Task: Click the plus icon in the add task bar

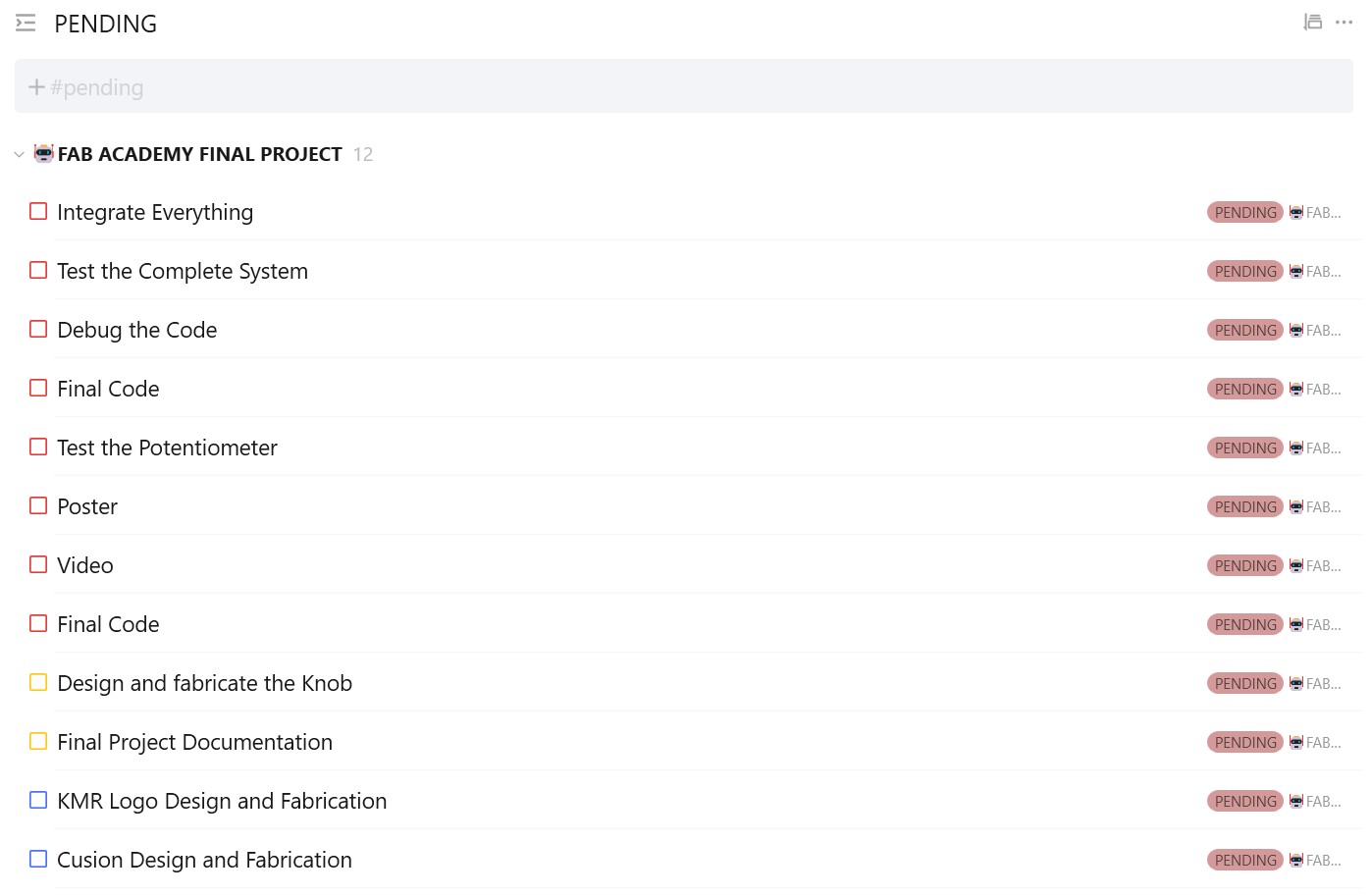Action: click(x=36, y=87)
